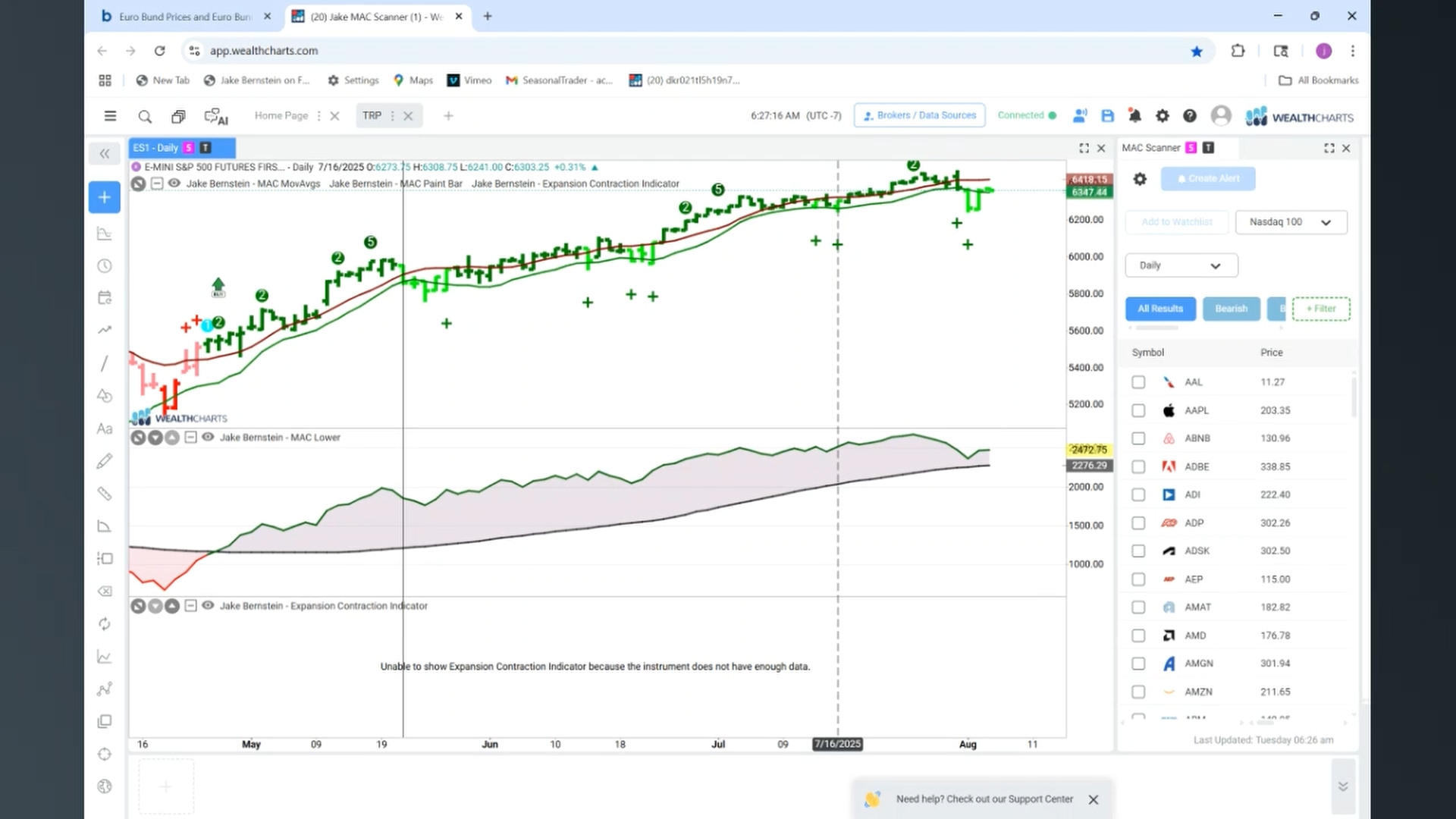Toggle visibility eye of MAC MovAvgs indicator

click(x=174, y=184)
